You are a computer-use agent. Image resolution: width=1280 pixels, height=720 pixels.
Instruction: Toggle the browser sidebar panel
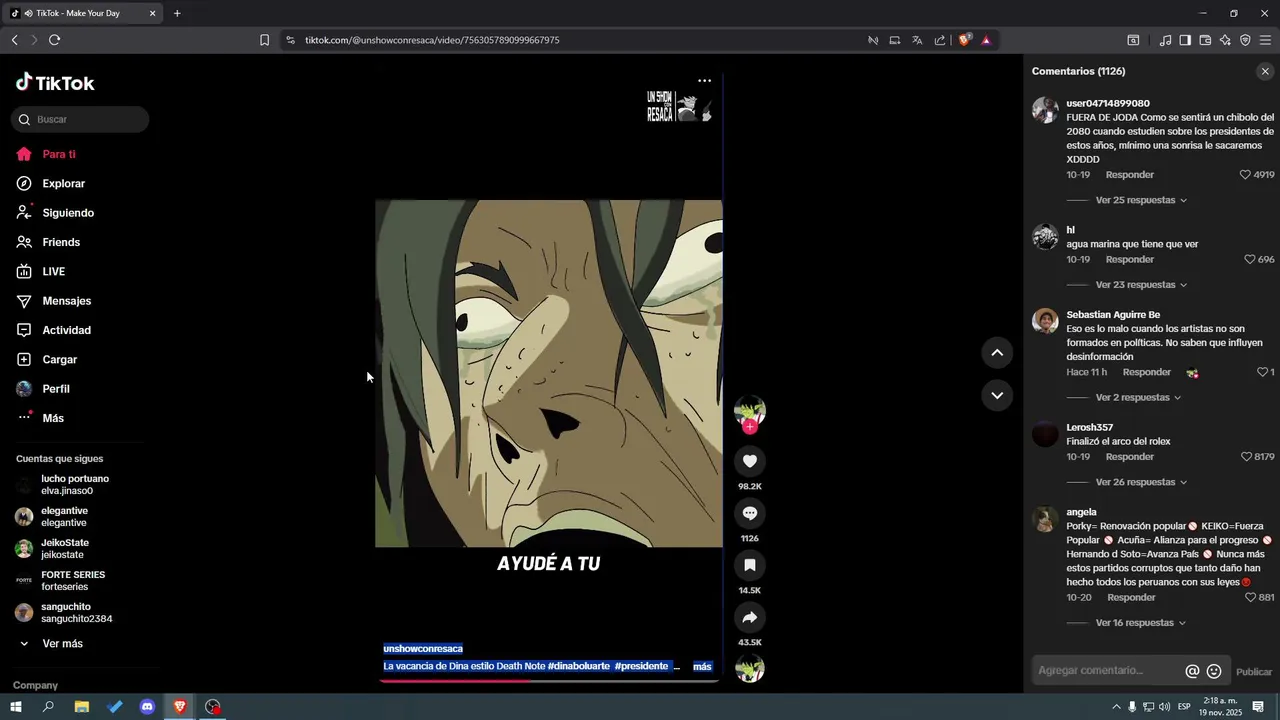[x=1185, y=40]
